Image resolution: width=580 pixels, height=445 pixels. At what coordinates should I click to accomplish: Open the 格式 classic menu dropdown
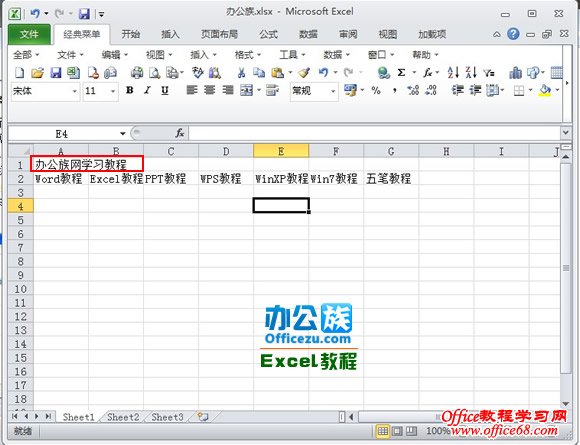(x=248, y=55)
